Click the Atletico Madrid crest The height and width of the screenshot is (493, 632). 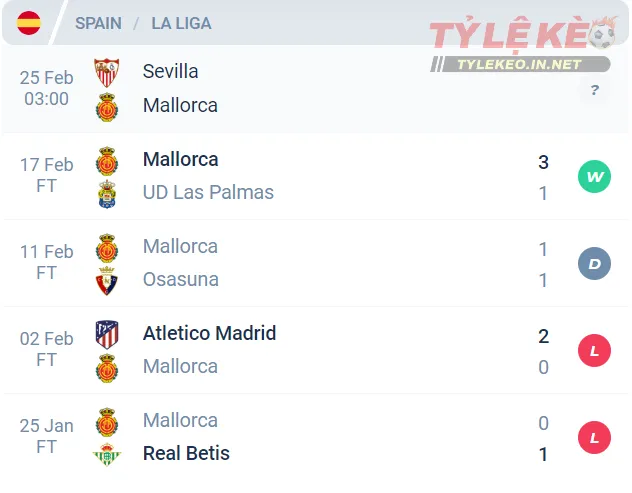click(106, 334)
